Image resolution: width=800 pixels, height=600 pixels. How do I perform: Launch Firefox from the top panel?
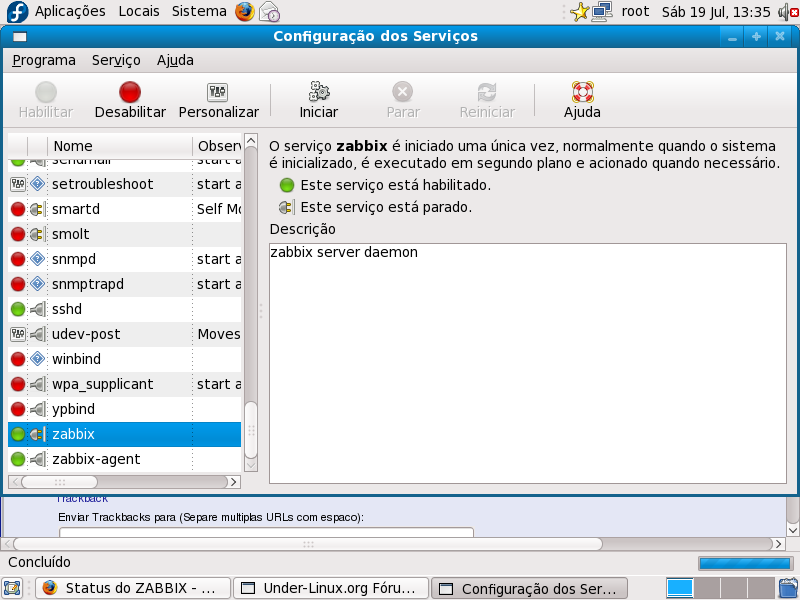point(245,11)
